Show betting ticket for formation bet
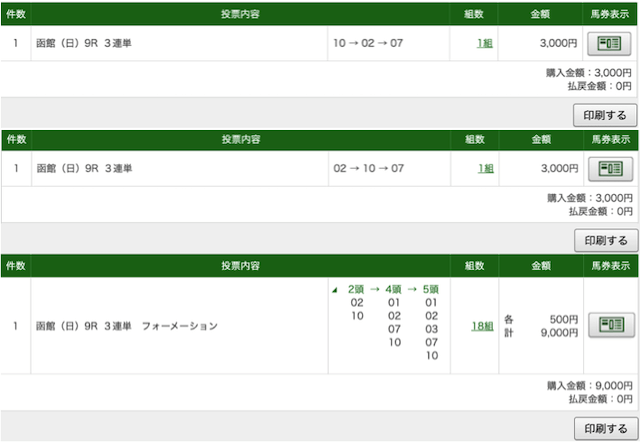The width and height of the screenshot is (640, 444). point(611,325)
